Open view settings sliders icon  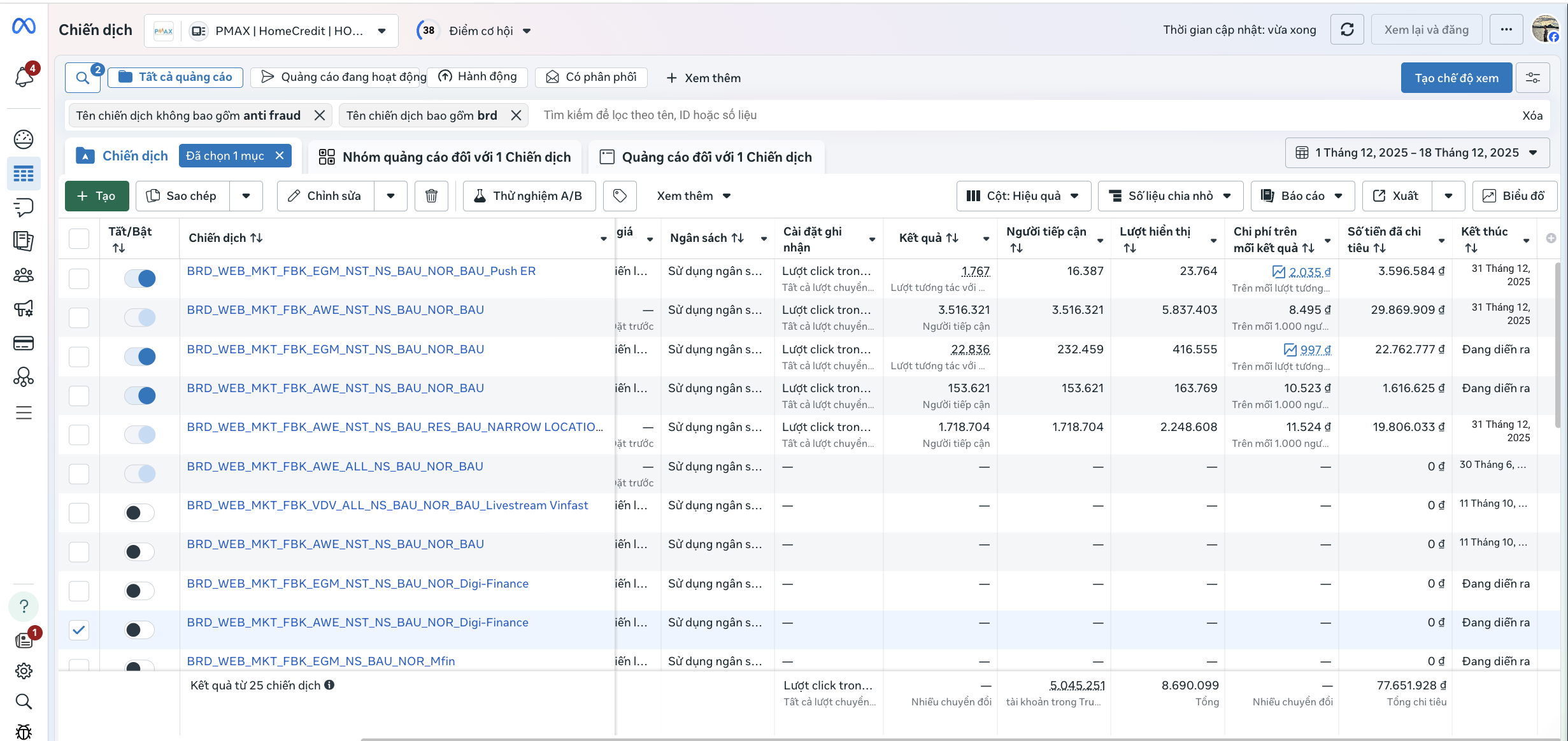tap(1532, 78)
